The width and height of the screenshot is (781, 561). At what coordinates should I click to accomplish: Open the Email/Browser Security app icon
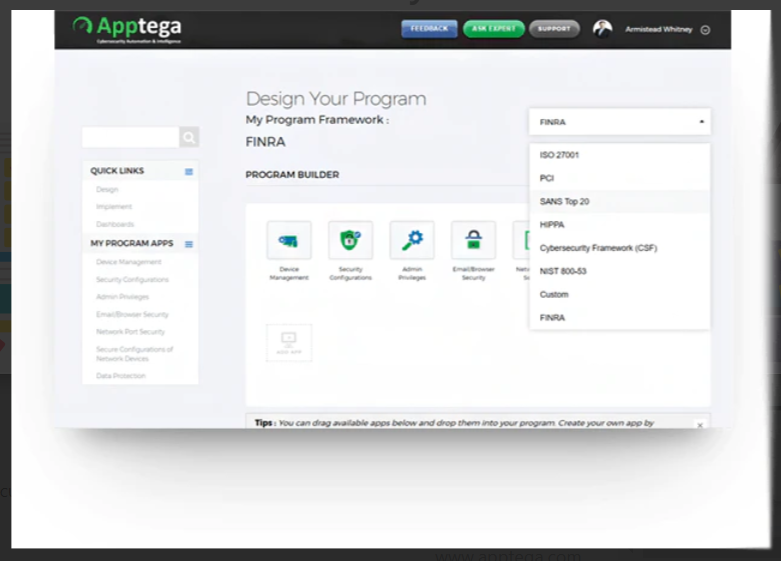474,240
